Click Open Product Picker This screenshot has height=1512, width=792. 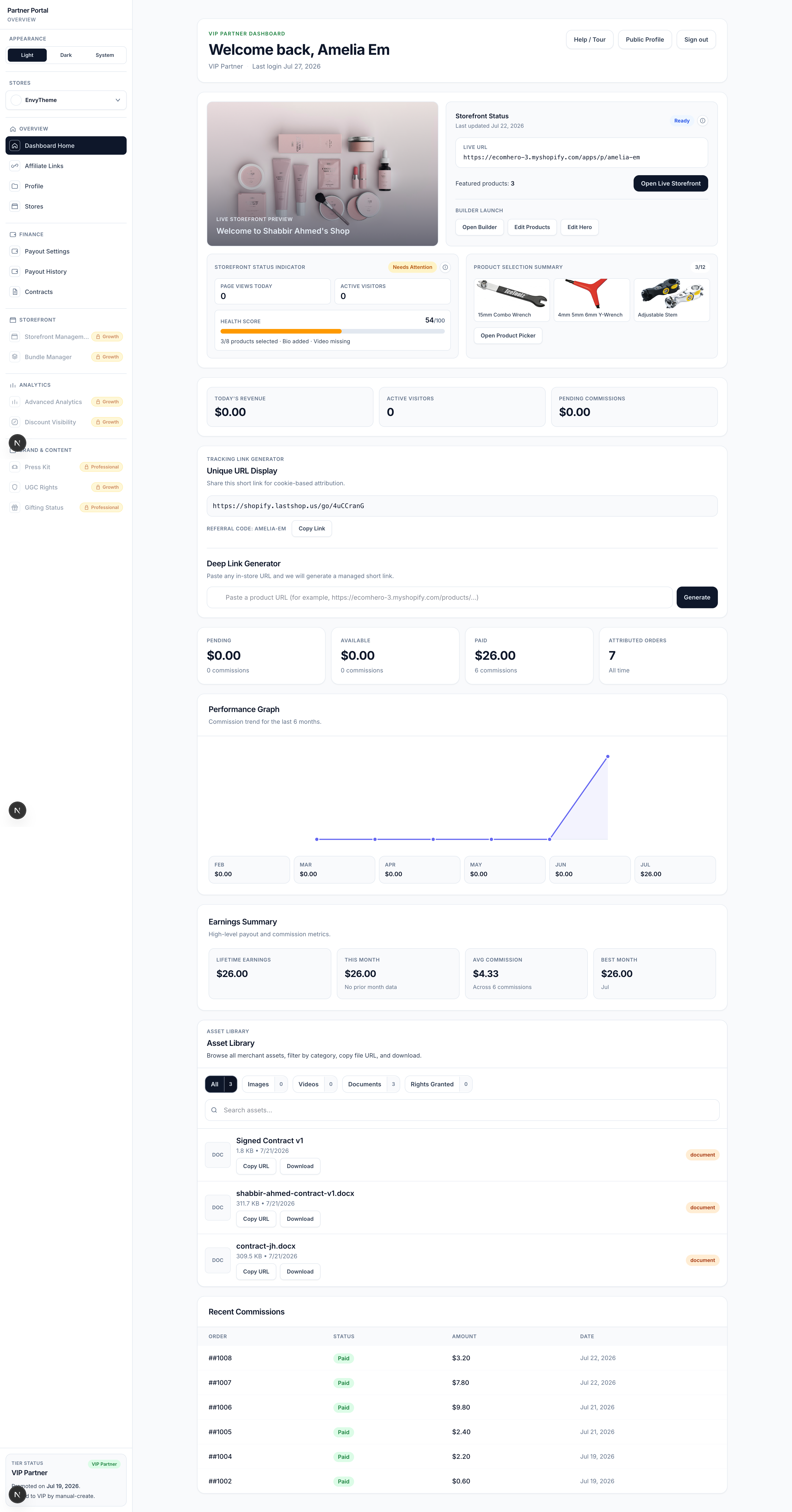pos(508,336)
